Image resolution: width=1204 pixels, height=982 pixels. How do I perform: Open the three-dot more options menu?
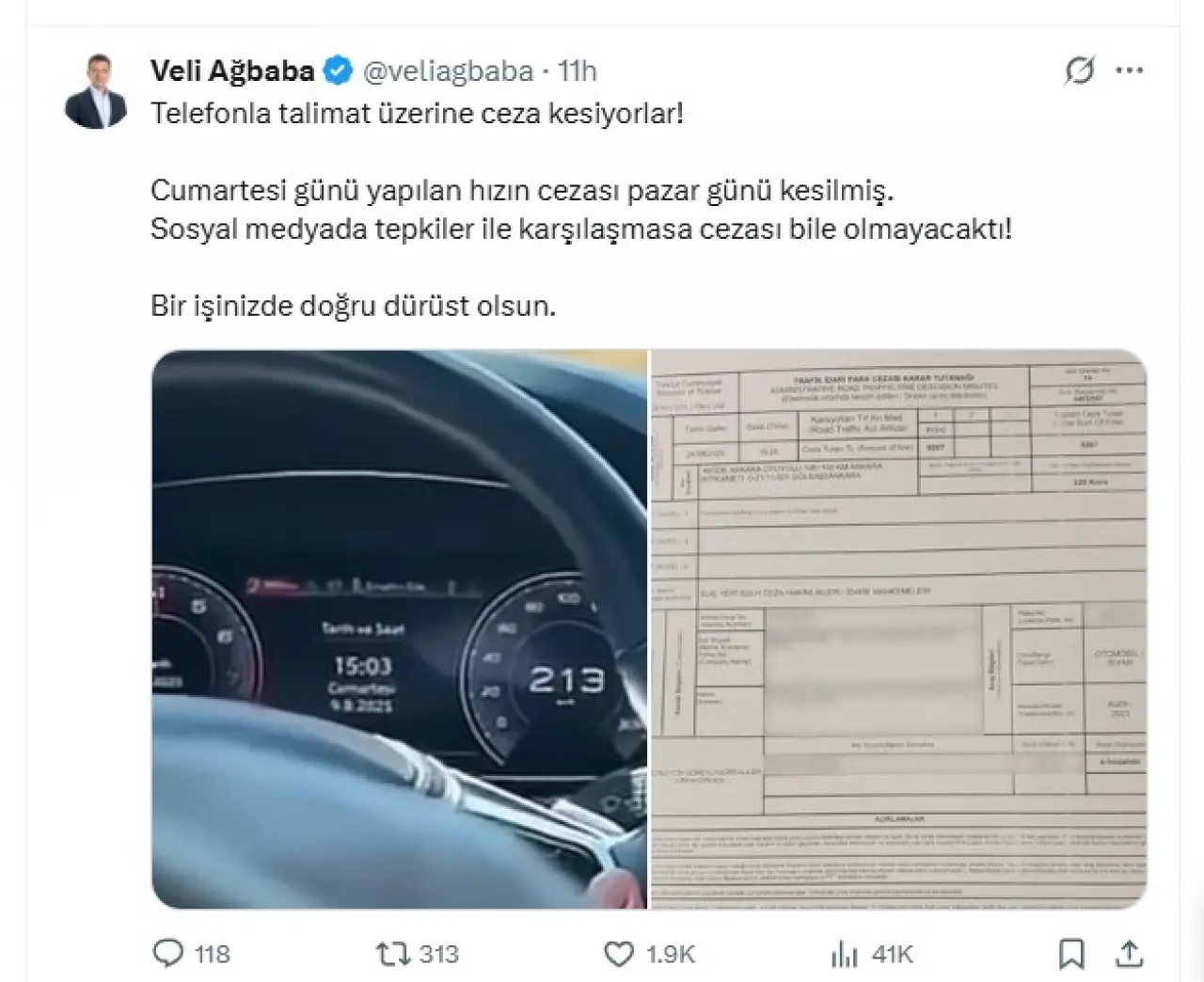tap(1129, 71)
